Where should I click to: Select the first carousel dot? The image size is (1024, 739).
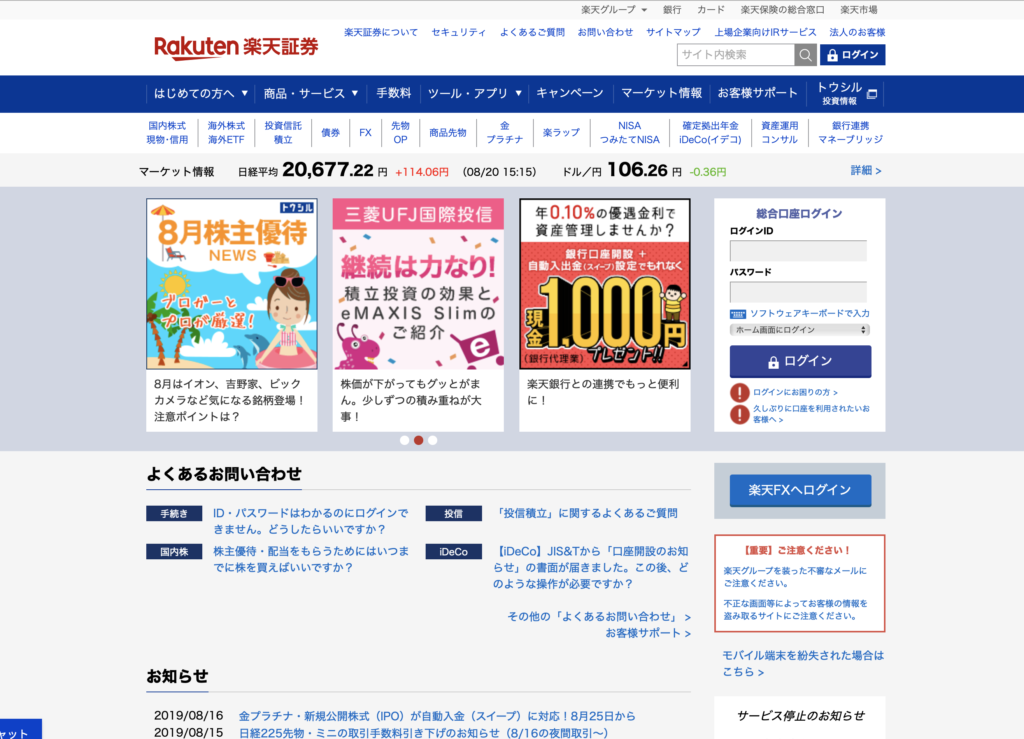(404, 440)
